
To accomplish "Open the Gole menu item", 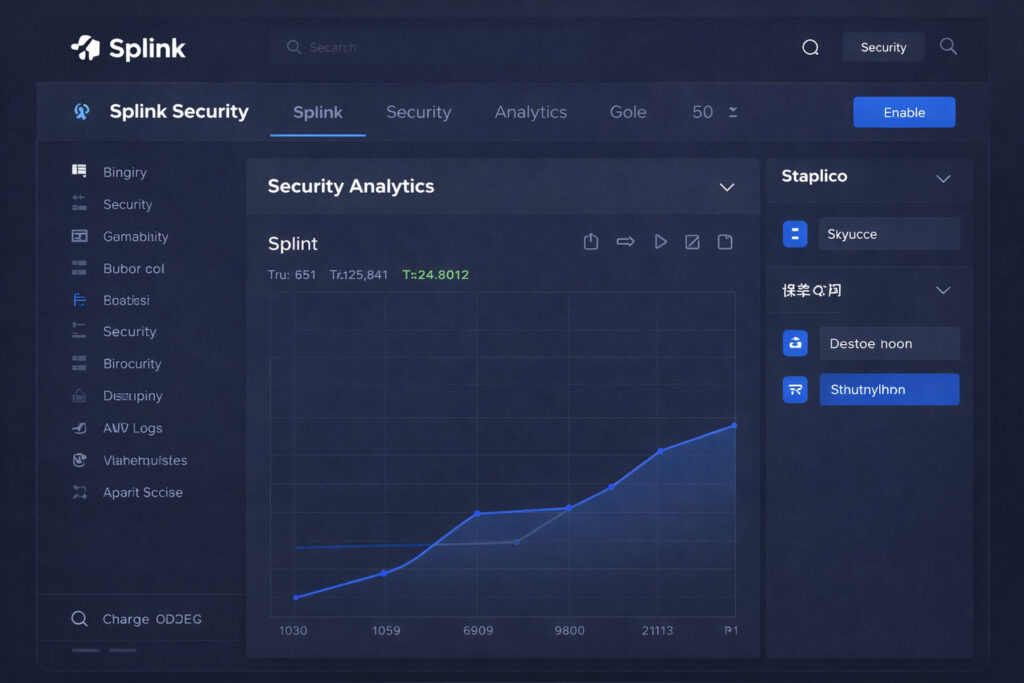I will [628, 112].
